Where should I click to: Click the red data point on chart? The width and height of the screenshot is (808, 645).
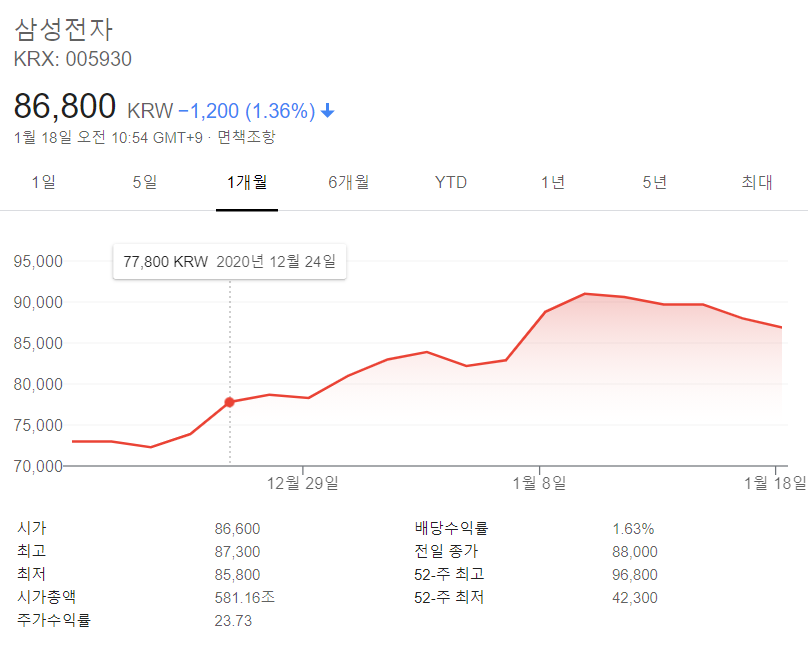tap(229, 402)
